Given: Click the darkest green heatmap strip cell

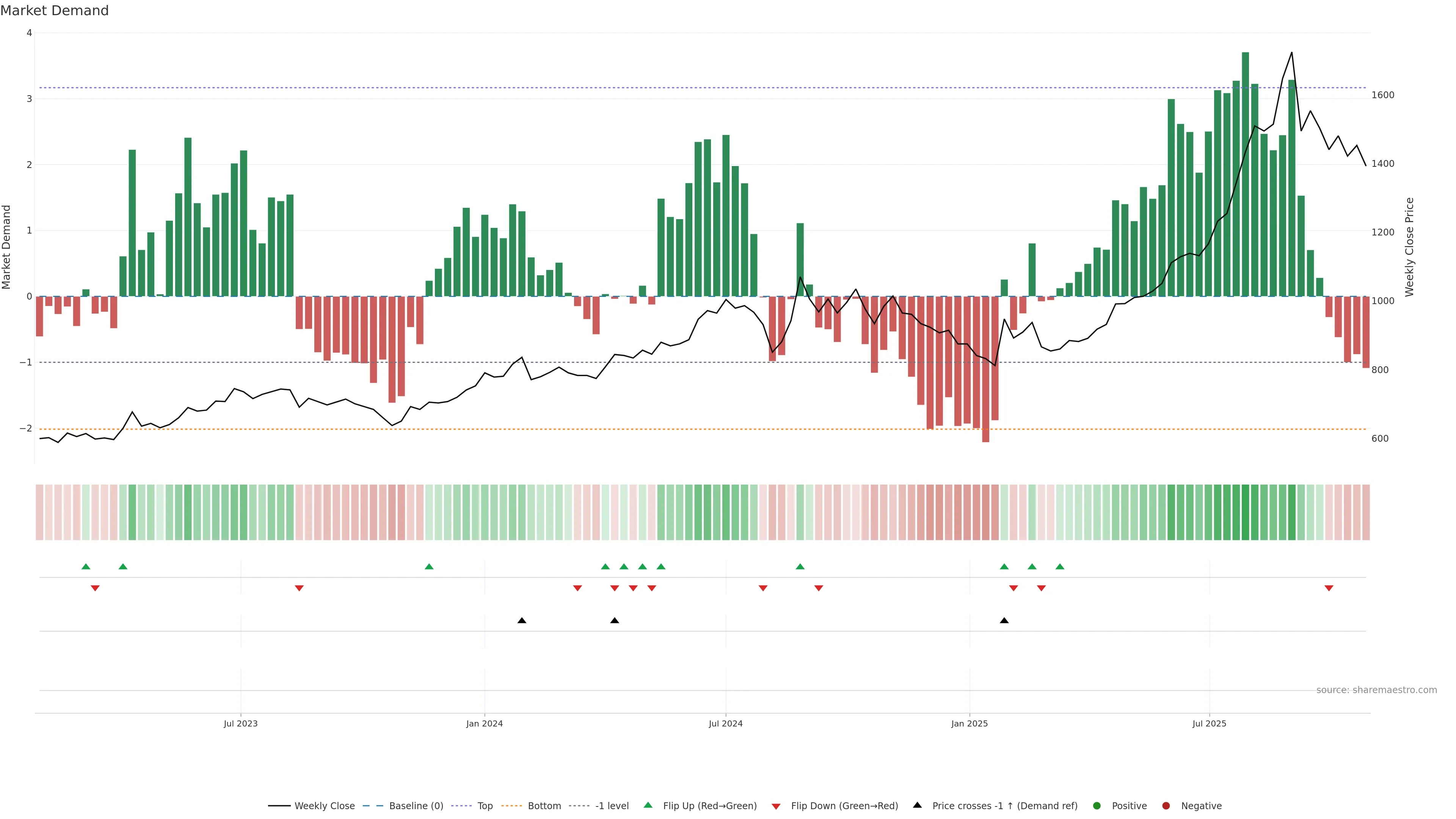Looking at the screenshot, I should 1245,512.
